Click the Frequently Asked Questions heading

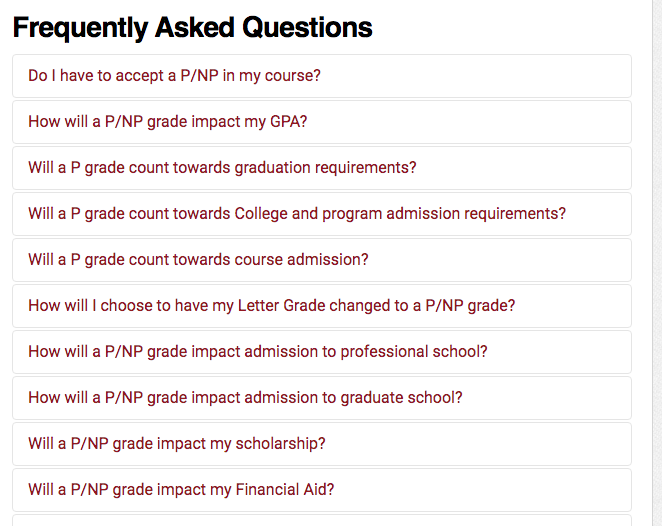pos(193,28)
